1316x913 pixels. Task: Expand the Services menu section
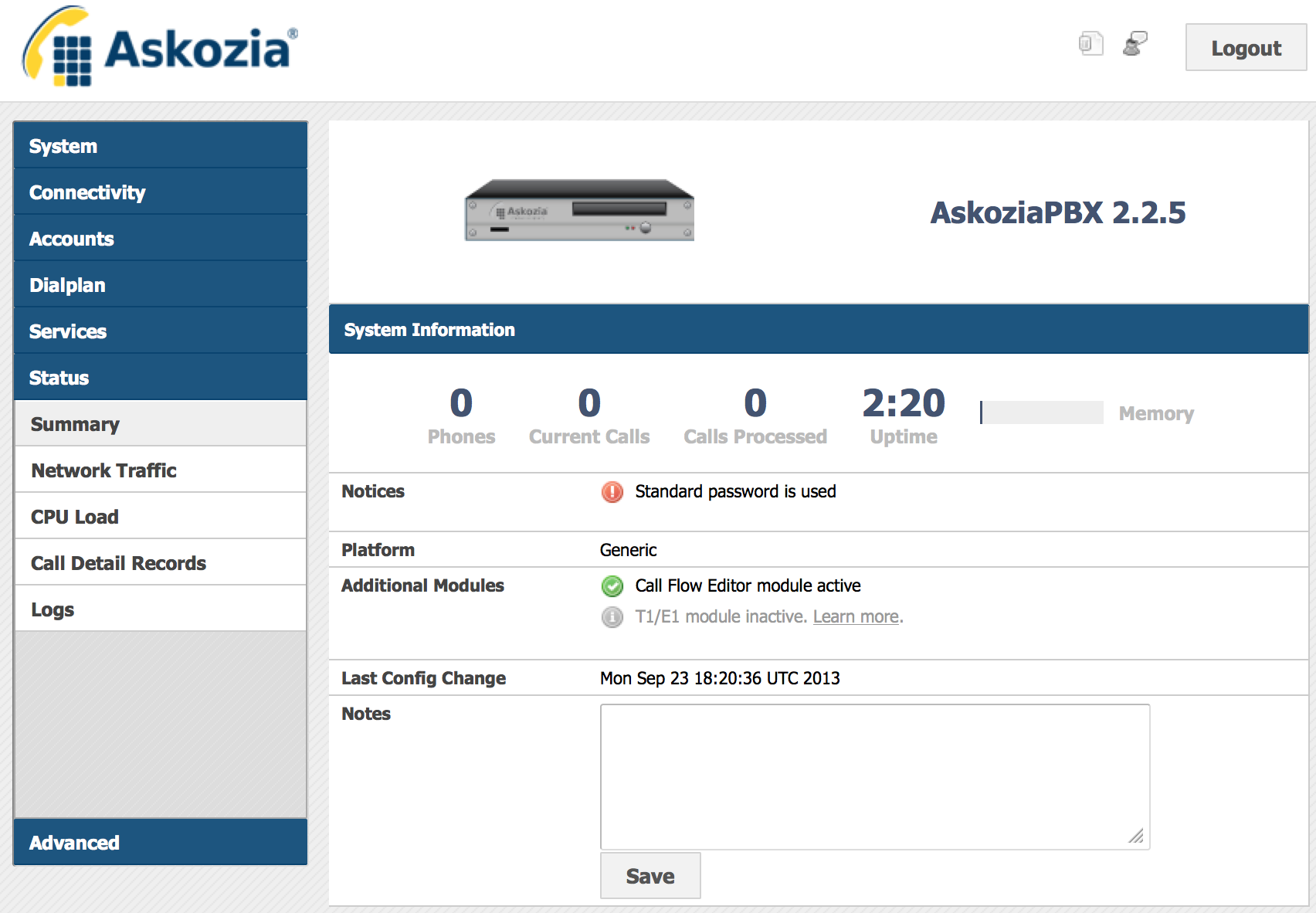(x=161, y=331)
